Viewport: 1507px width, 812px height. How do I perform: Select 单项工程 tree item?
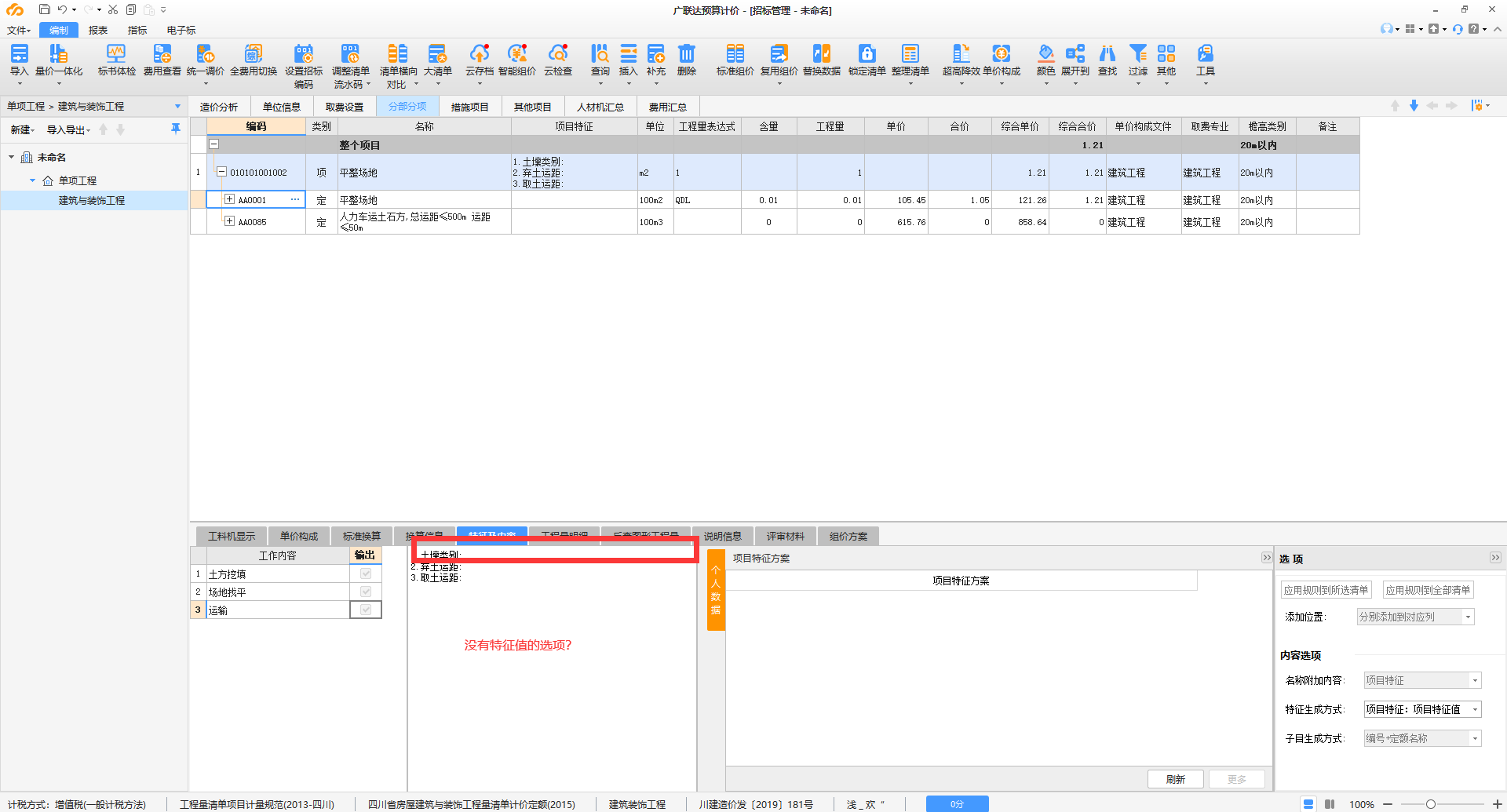click(78, 180)
